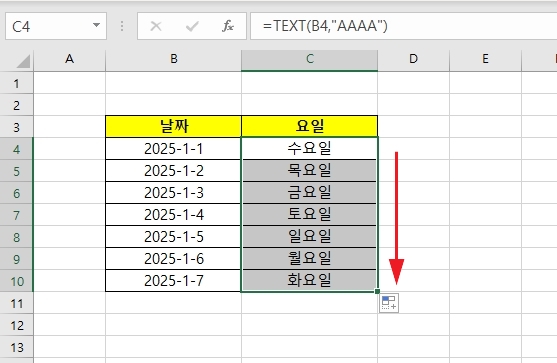The width and height of the screenshot is (557, 363).
Task: Select row 3 header
Action: [17, 127]
